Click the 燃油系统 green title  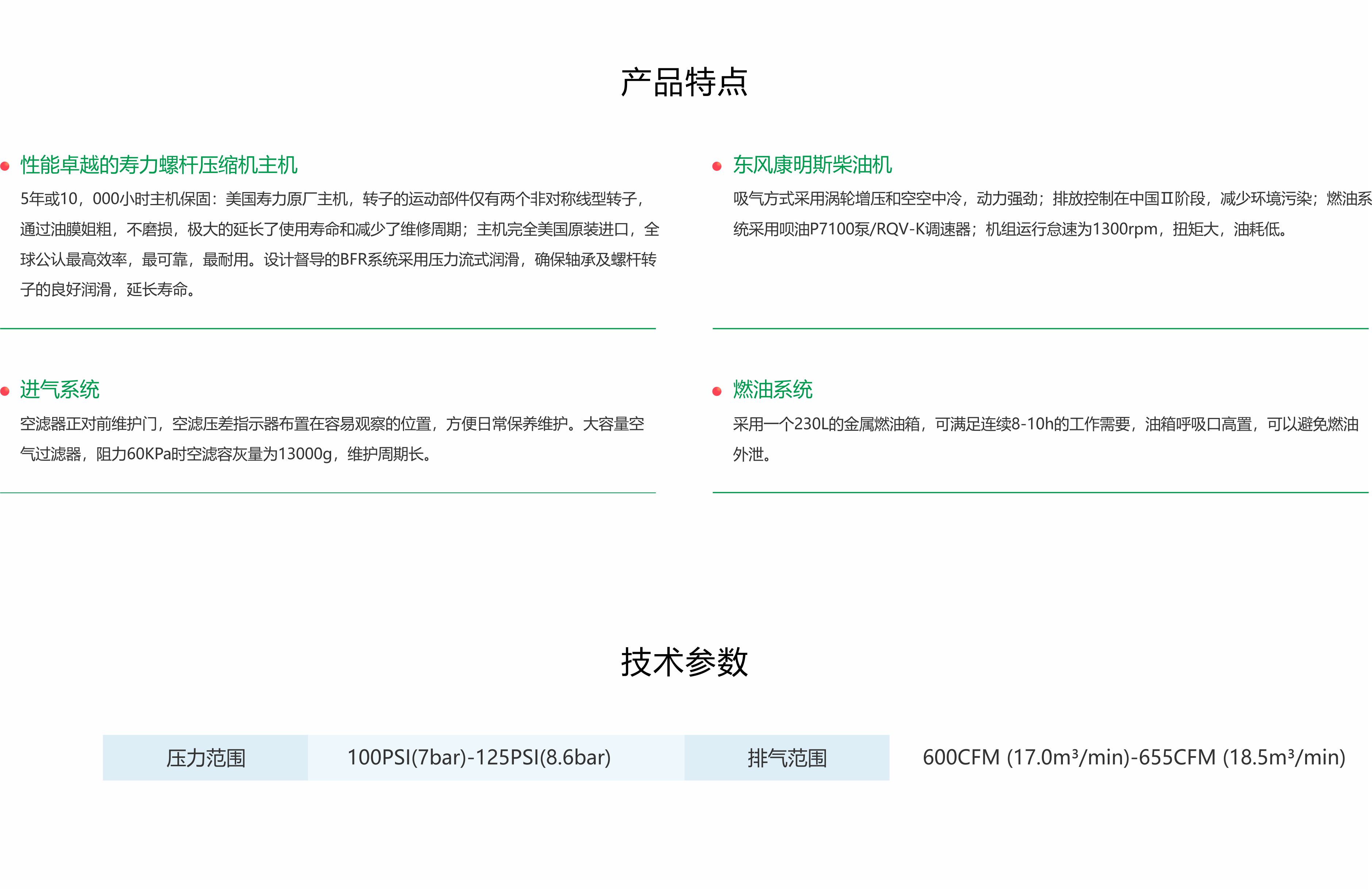coord(772,390)
